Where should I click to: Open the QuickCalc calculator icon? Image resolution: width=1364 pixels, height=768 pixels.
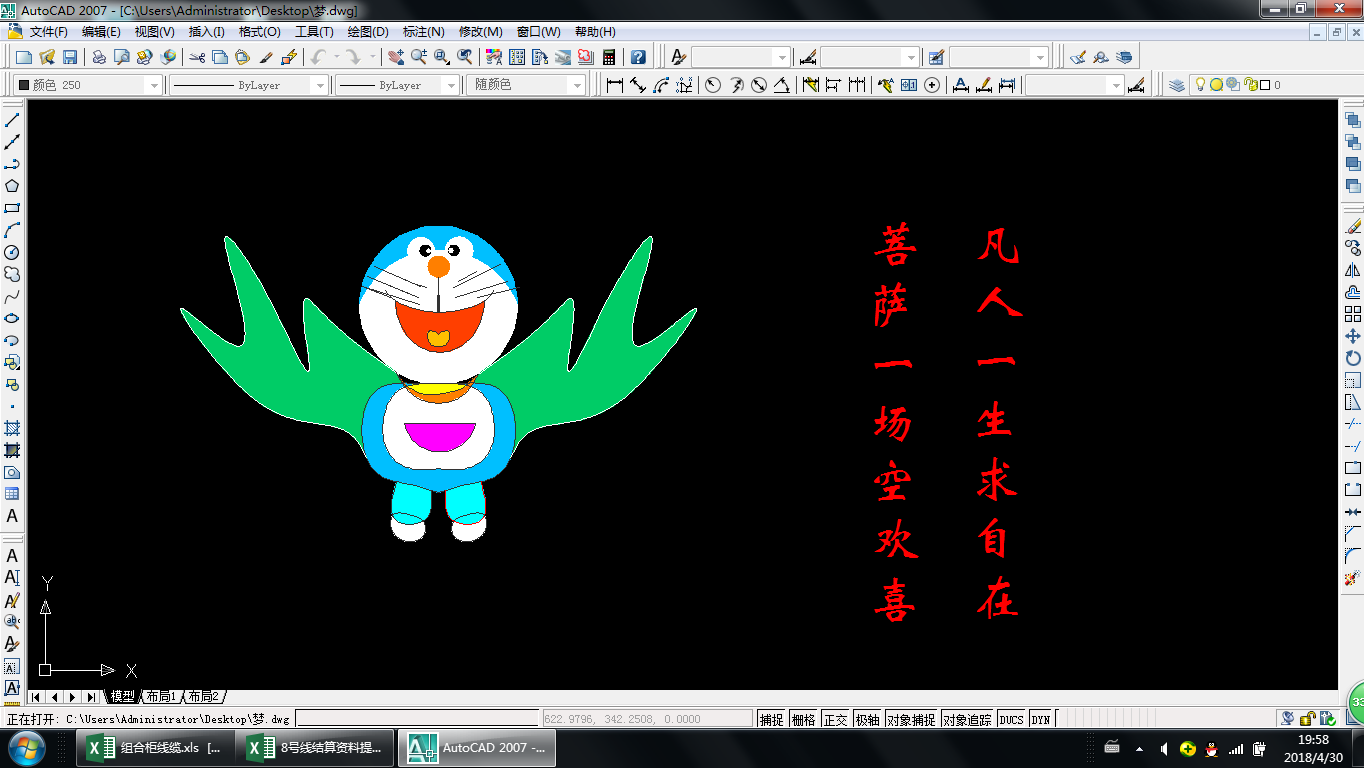pyautogui.click(x=609, y=57)
